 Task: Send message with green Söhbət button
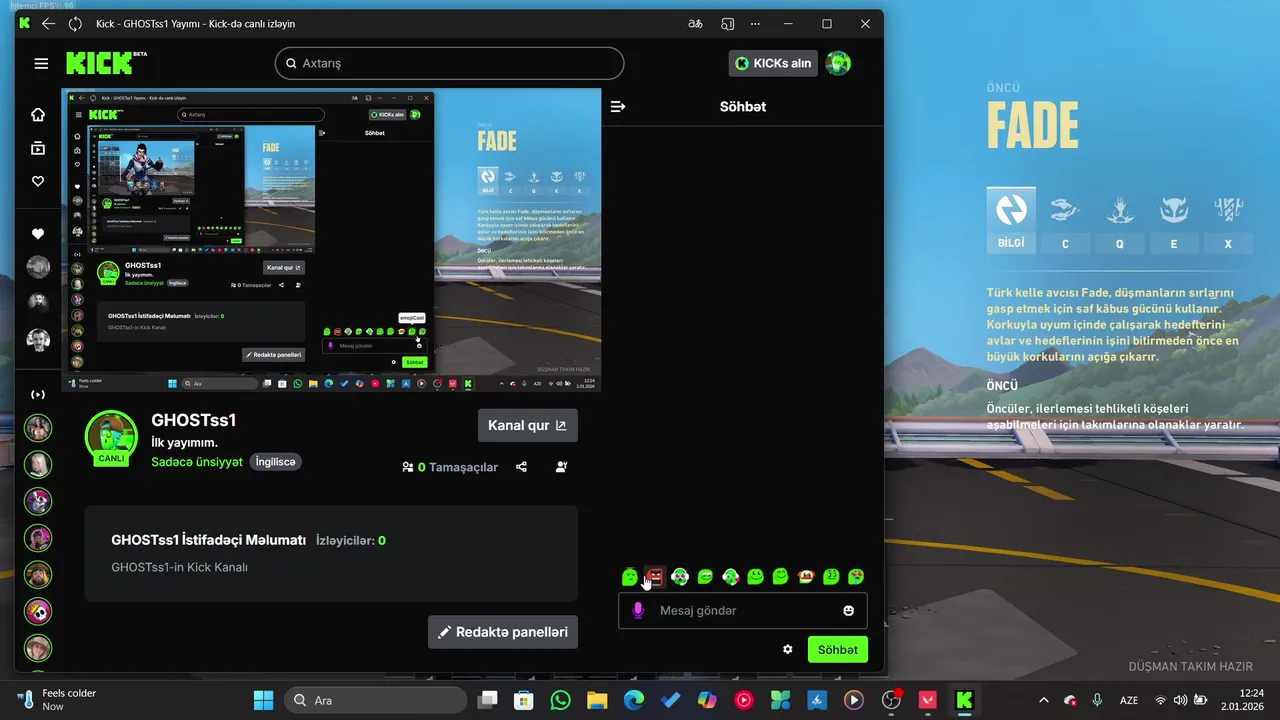(x=838, y=649)
